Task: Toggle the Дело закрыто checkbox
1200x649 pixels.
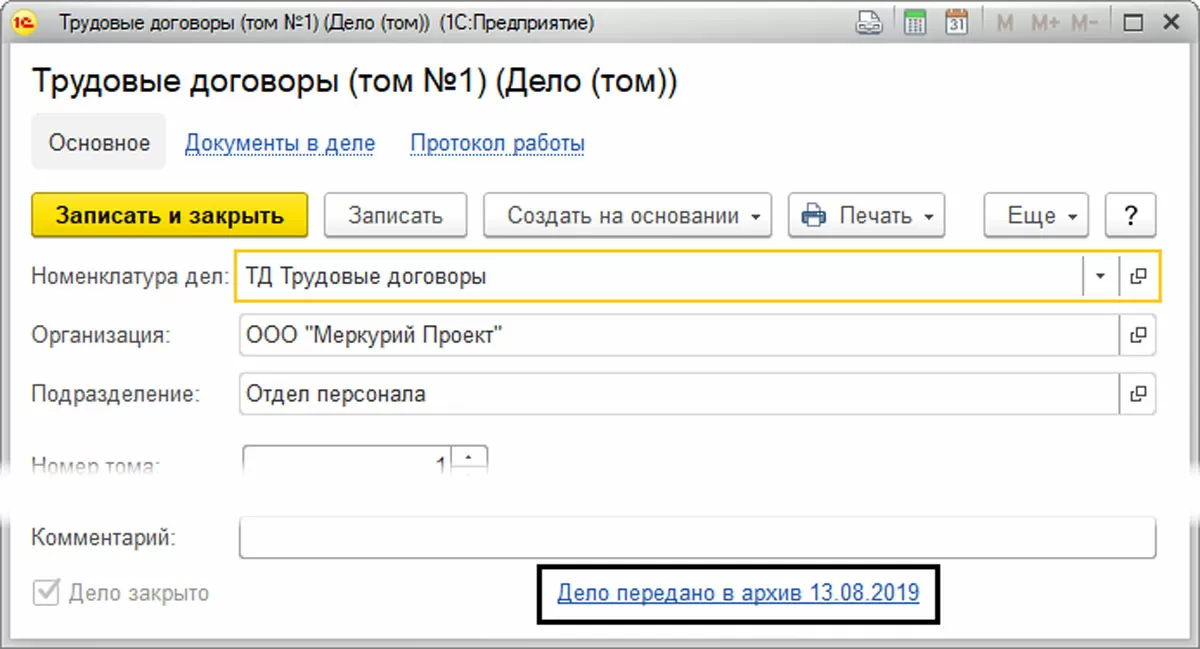Action: (x=46, y=593)
